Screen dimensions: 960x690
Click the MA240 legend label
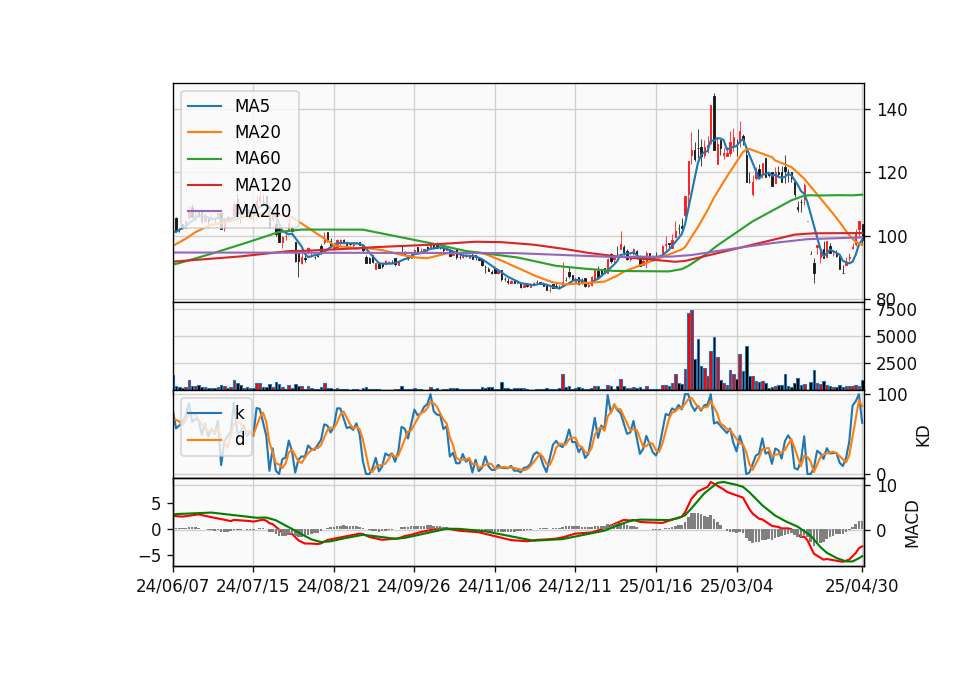(263, 211)
